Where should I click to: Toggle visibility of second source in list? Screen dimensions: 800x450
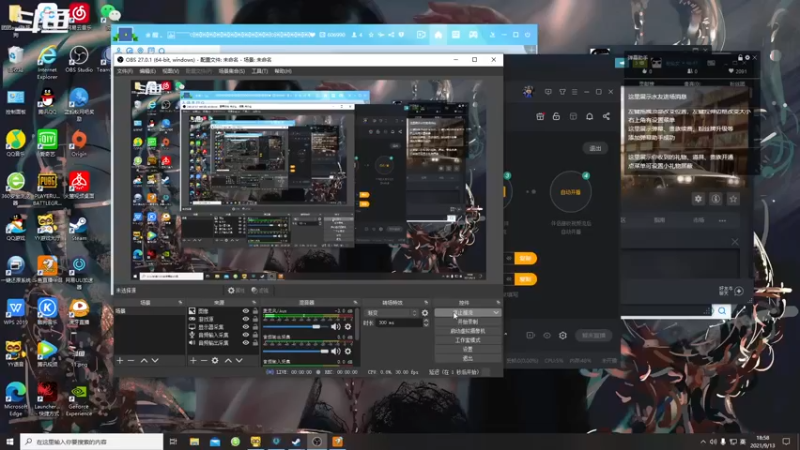click(245, 319)
